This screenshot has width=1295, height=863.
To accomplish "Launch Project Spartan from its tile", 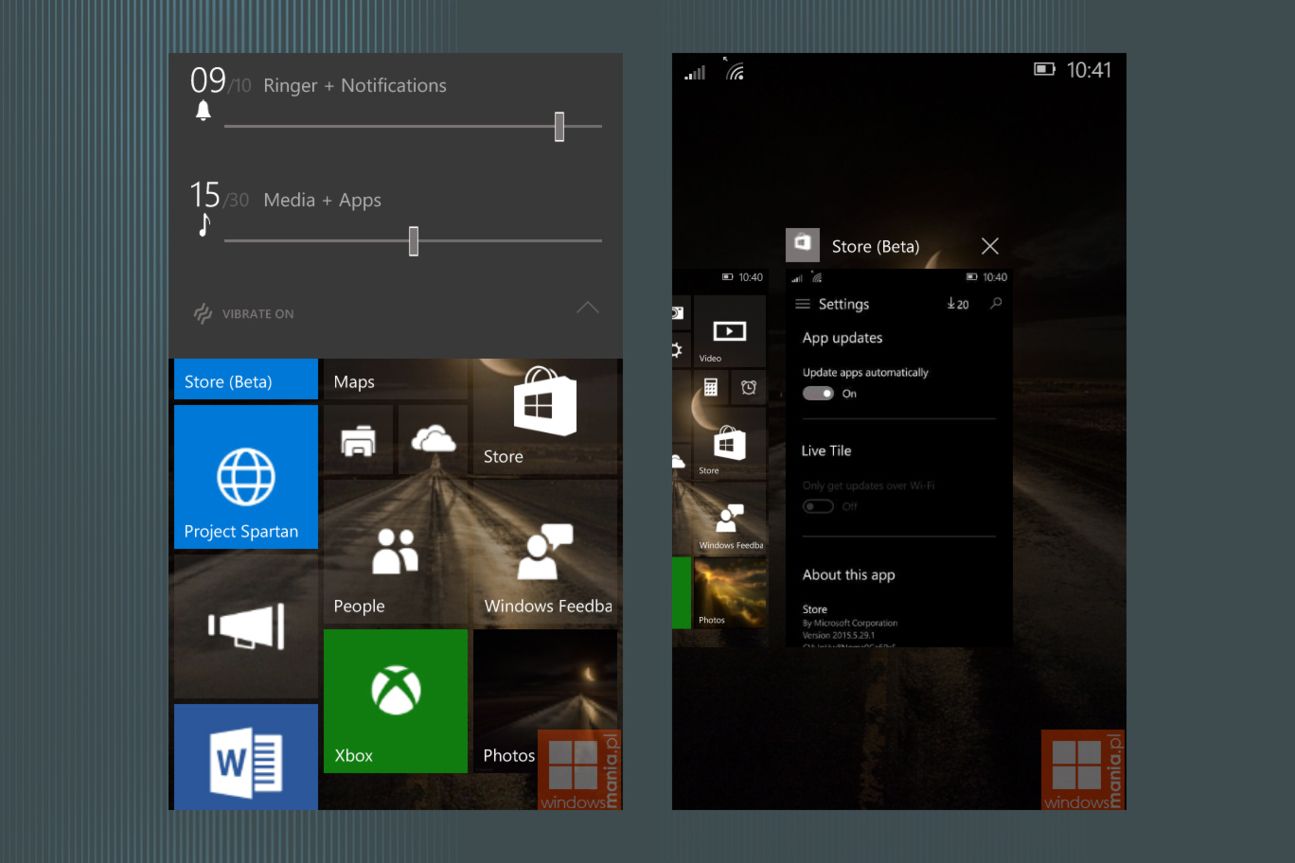I will coord(245,477).
